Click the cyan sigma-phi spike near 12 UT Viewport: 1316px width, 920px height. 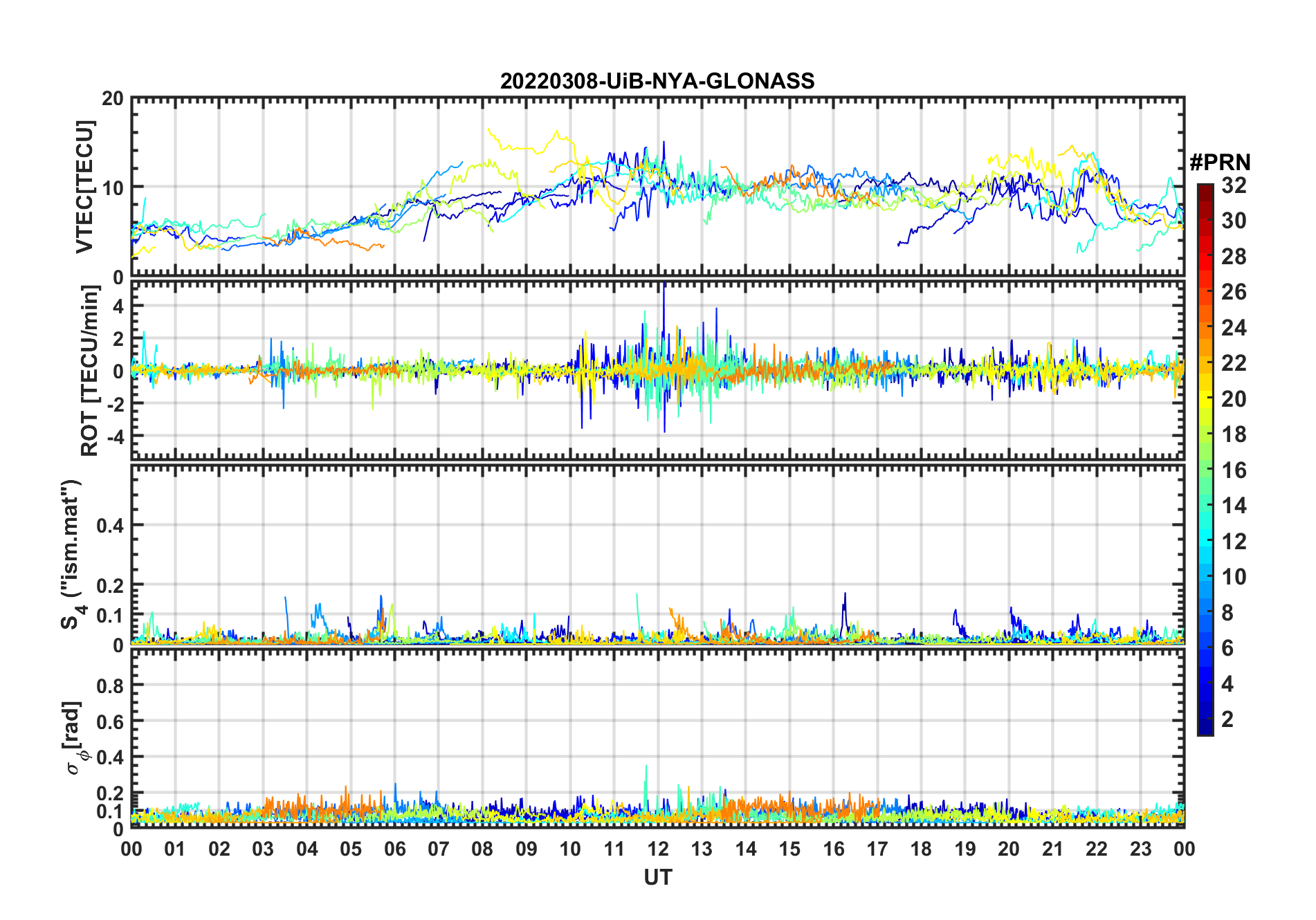(x=646, y=766)
